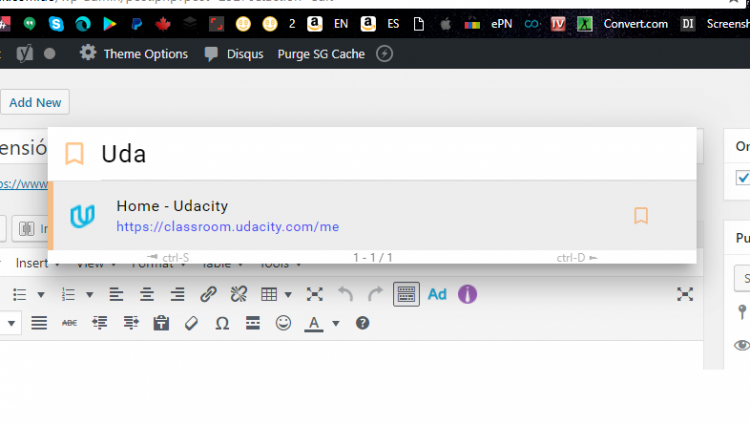Open the Skype bookmark

[56, 23]
